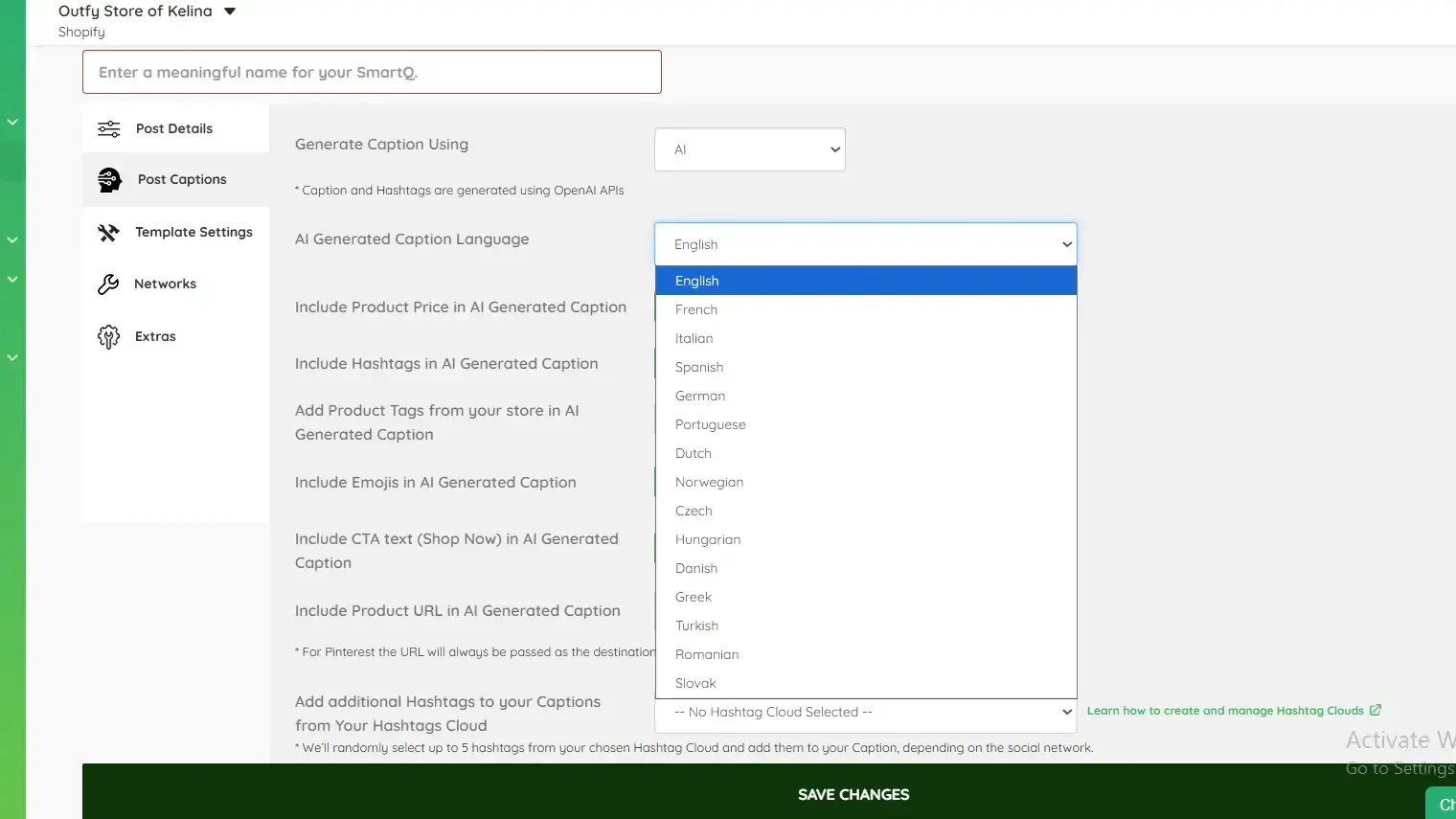The image size is (1456, 819).
Task: Select Turkish in the language list
Action: point(866,626)
